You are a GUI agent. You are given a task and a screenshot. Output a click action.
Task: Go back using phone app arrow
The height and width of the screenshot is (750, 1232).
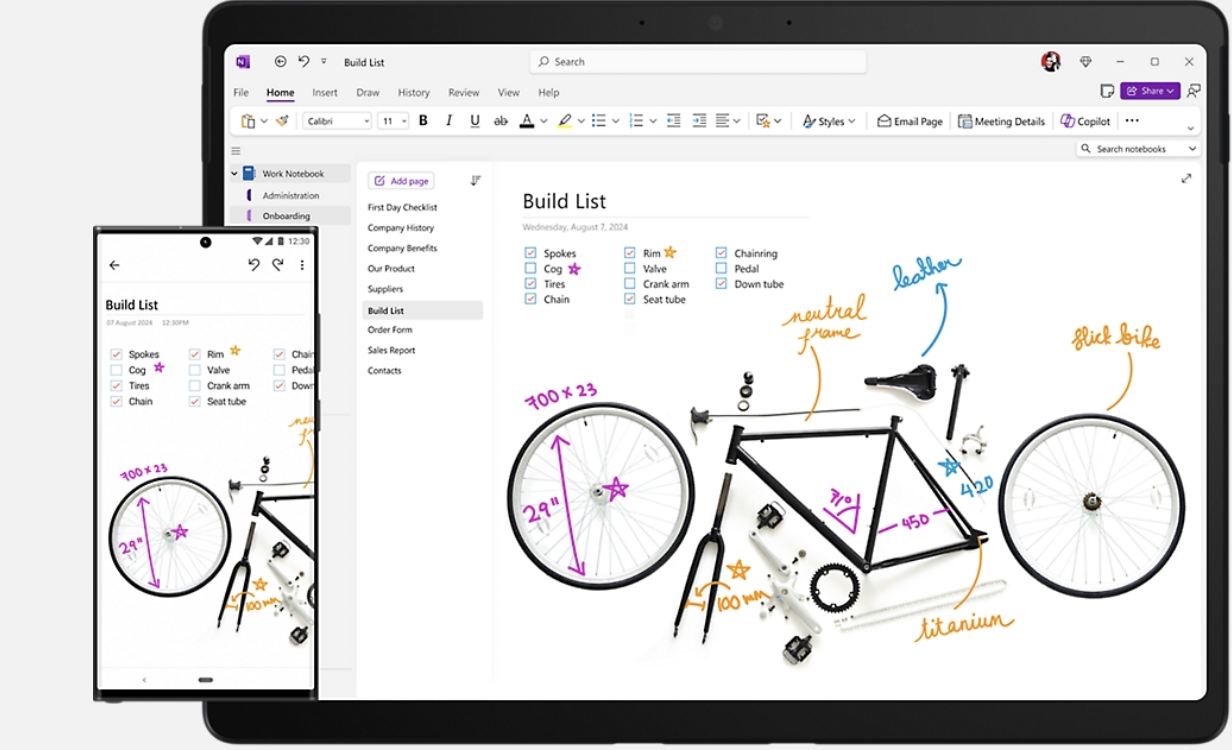coord(114,265)
